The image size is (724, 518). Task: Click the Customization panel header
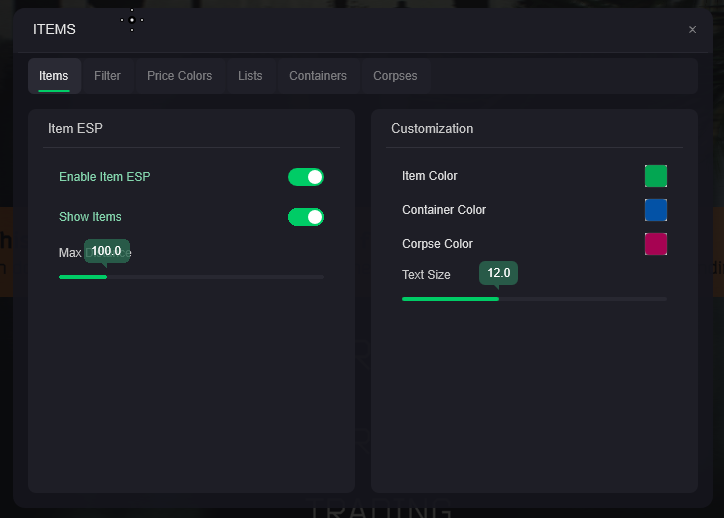coord(432,129)
